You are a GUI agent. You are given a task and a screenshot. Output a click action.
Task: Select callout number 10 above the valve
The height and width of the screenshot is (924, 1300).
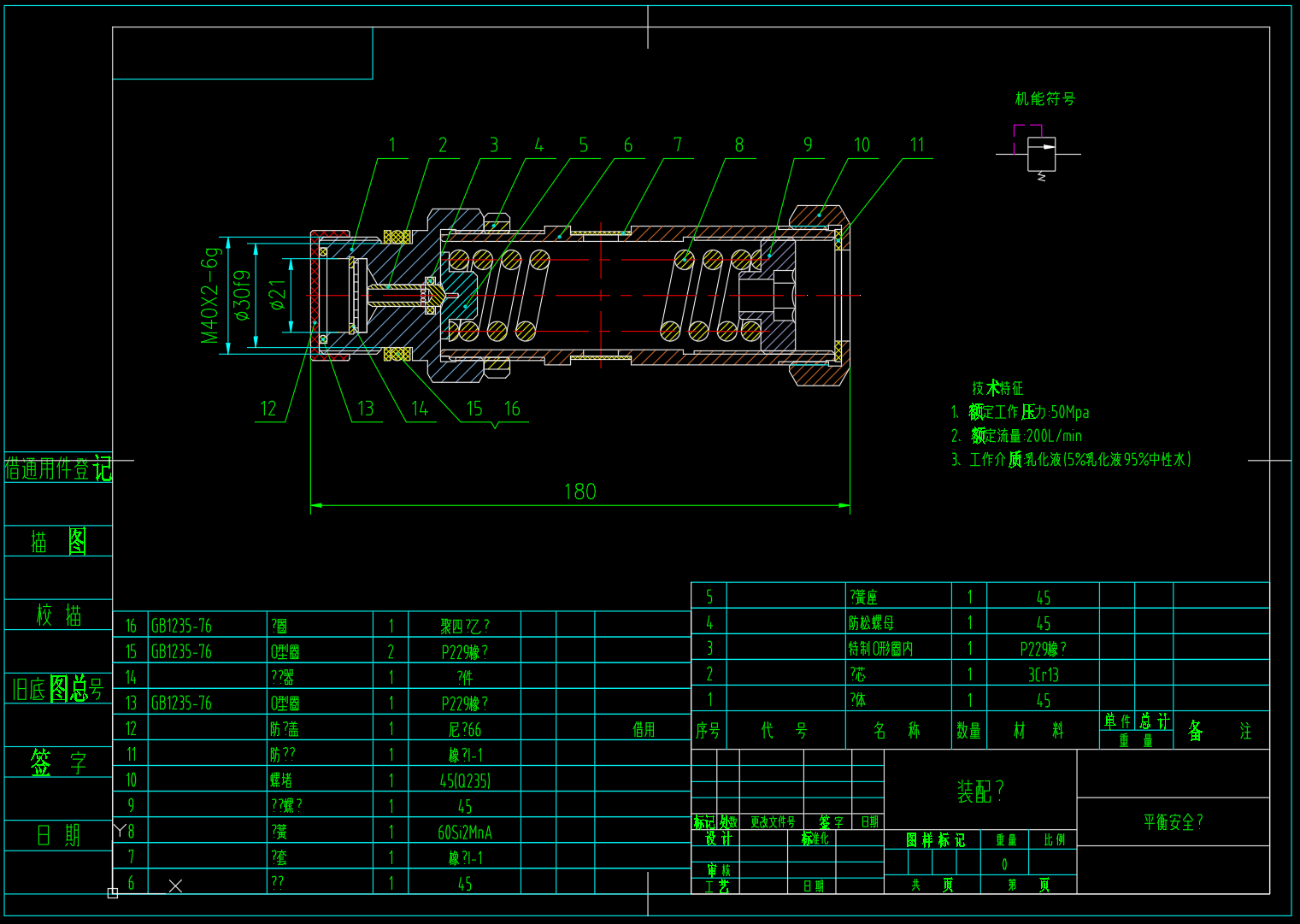[x=862, y=145]
